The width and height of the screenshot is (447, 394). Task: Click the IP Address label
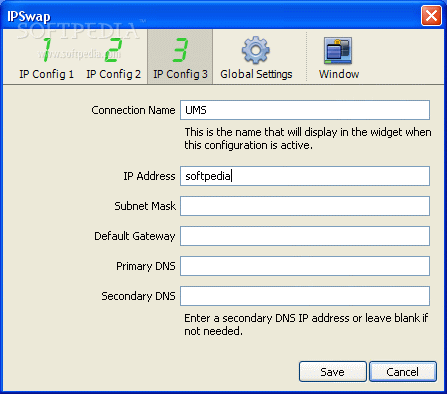point(149,176)
